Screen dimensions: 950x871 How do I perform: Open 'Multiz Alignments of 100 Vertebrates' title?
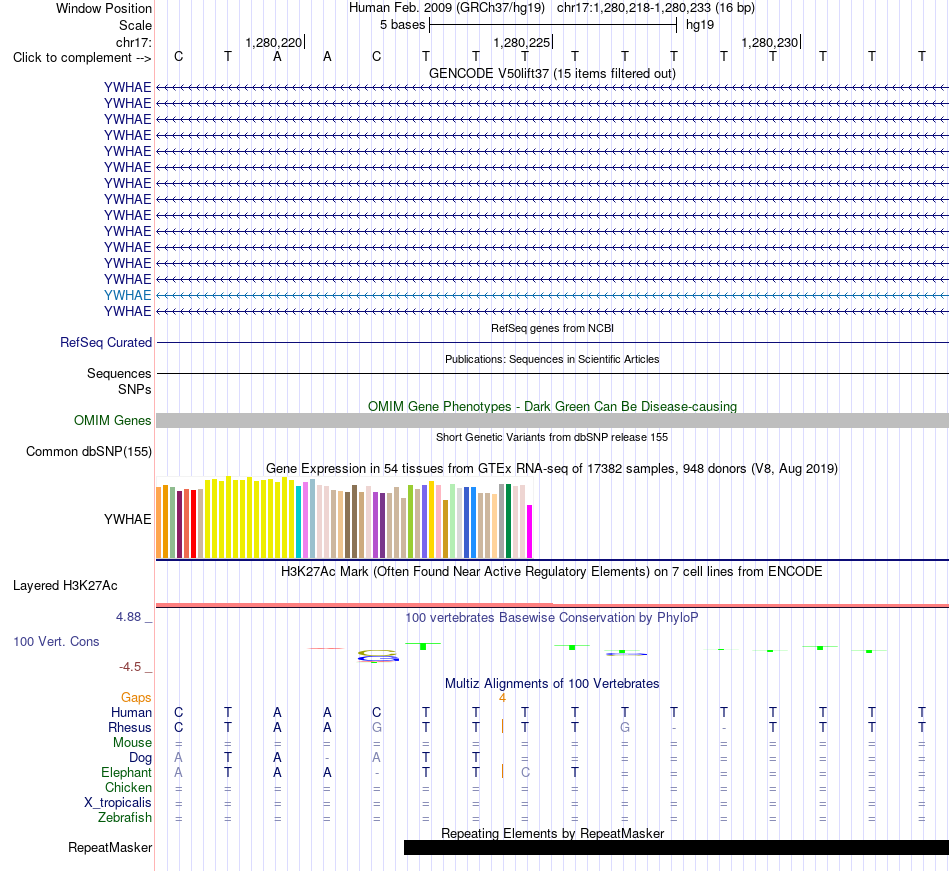tap(552, 683)
